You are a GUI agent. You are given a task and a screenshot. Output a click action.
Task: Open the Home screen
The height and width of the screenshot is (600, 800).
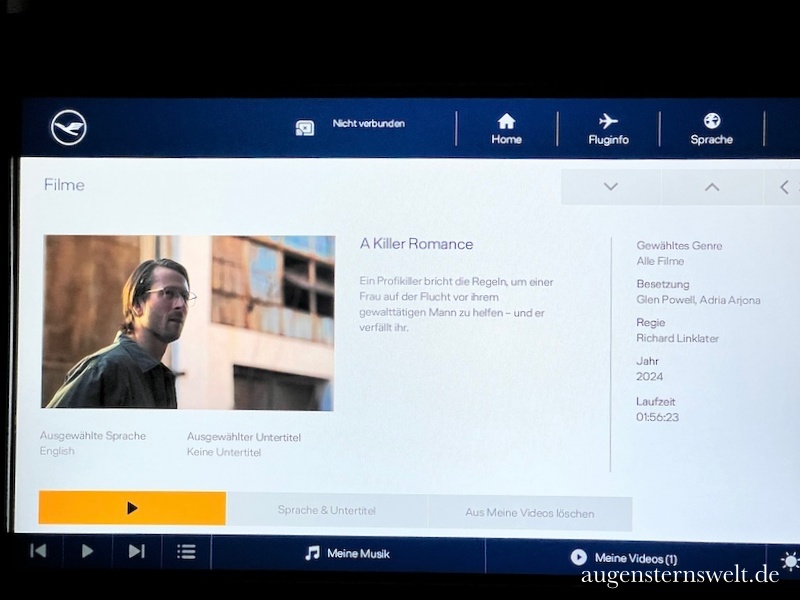coord(506,129)
